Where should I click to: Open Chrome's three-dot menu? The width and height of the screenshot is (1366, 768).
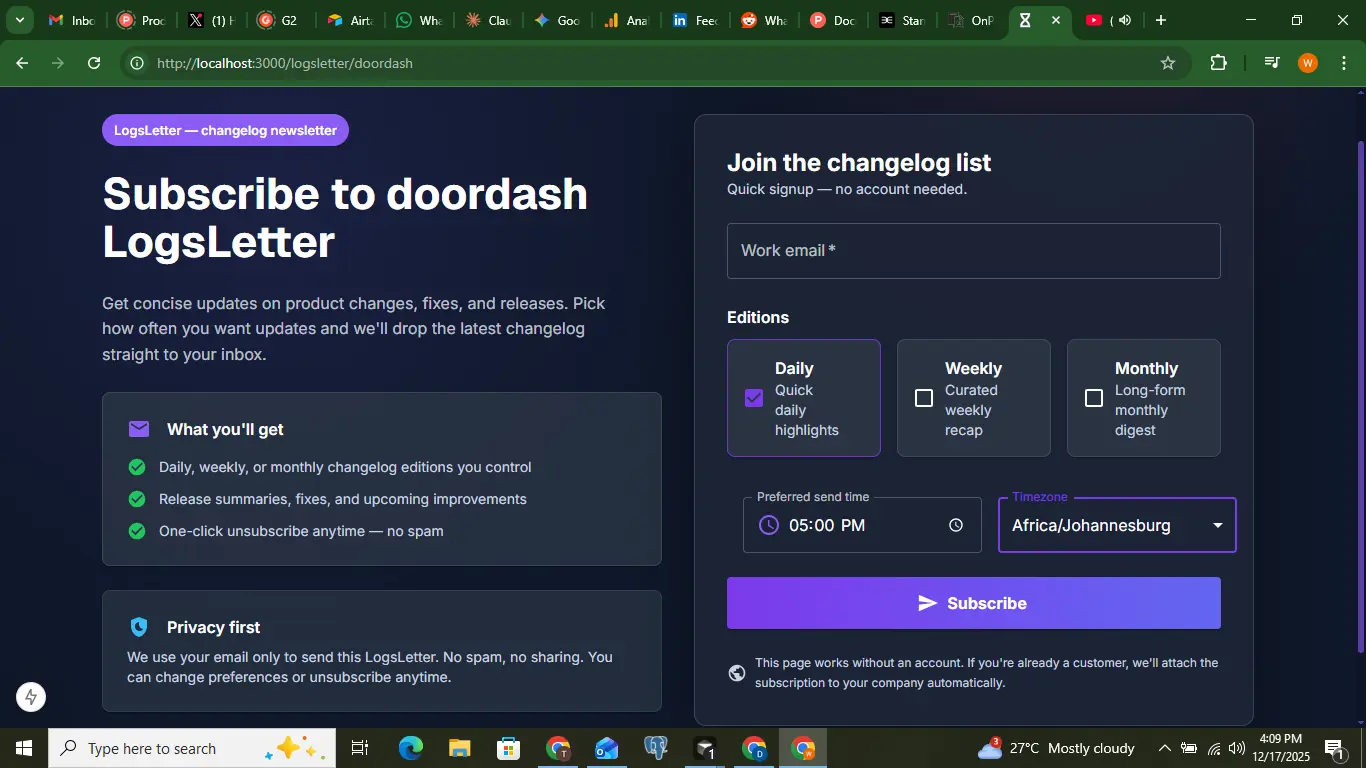(1342, 63)
